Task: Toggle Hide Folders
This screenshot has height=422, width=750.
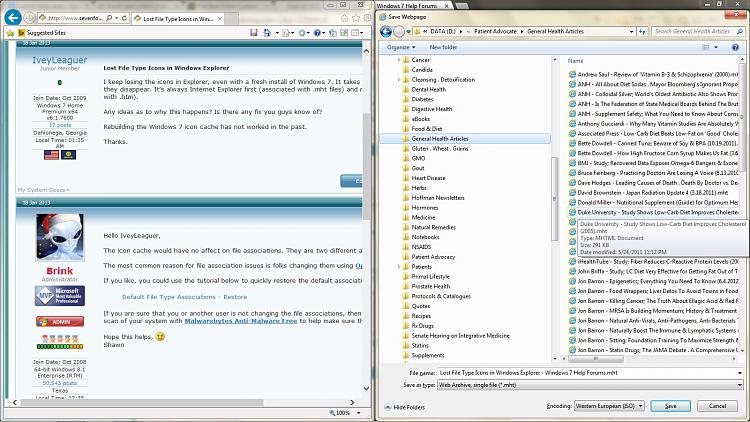Action: [405, 407]
